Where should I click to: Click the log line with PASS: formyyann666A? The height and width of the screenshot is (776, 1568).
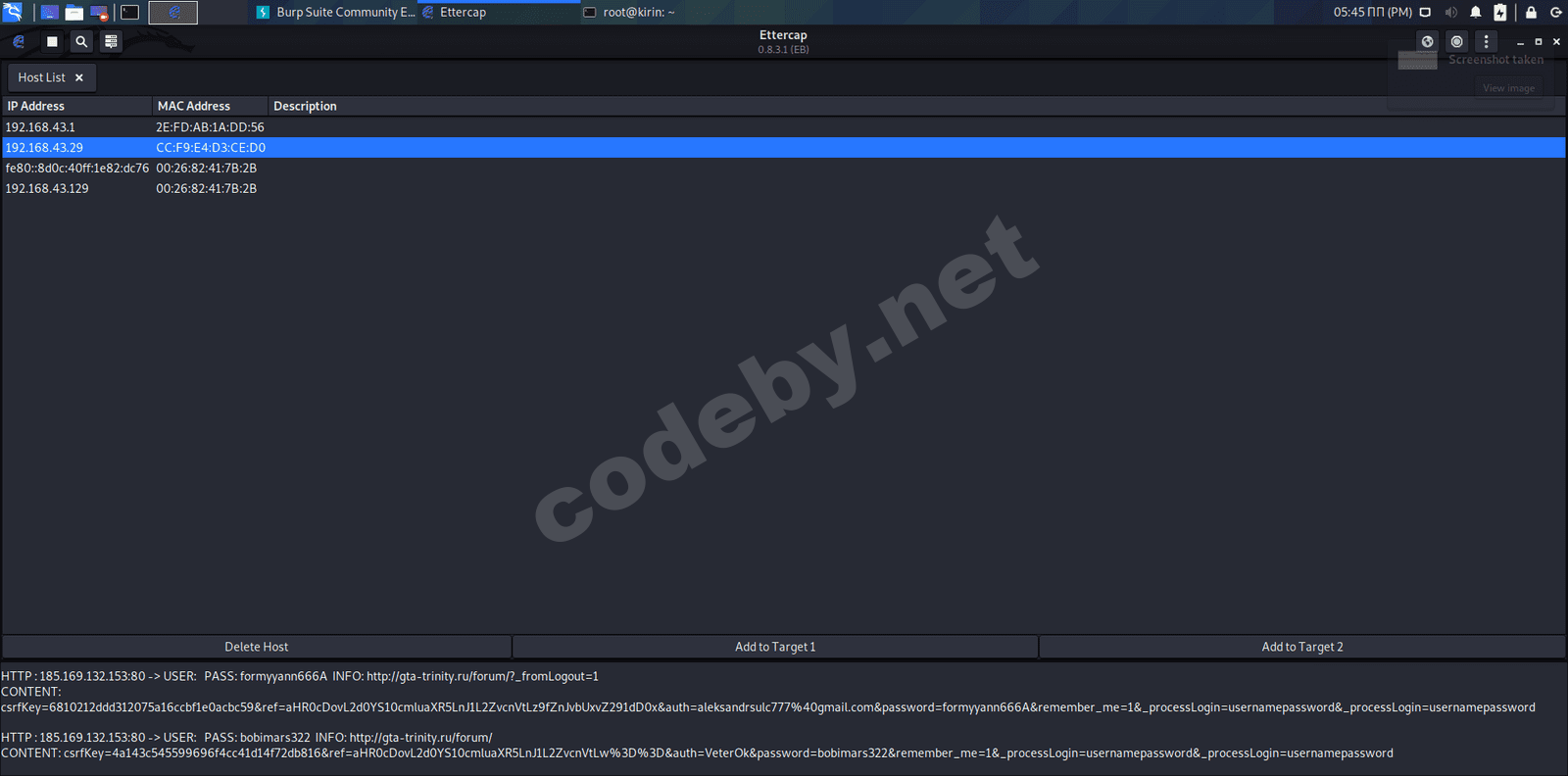pyautogui.click(x=300, y=676)
